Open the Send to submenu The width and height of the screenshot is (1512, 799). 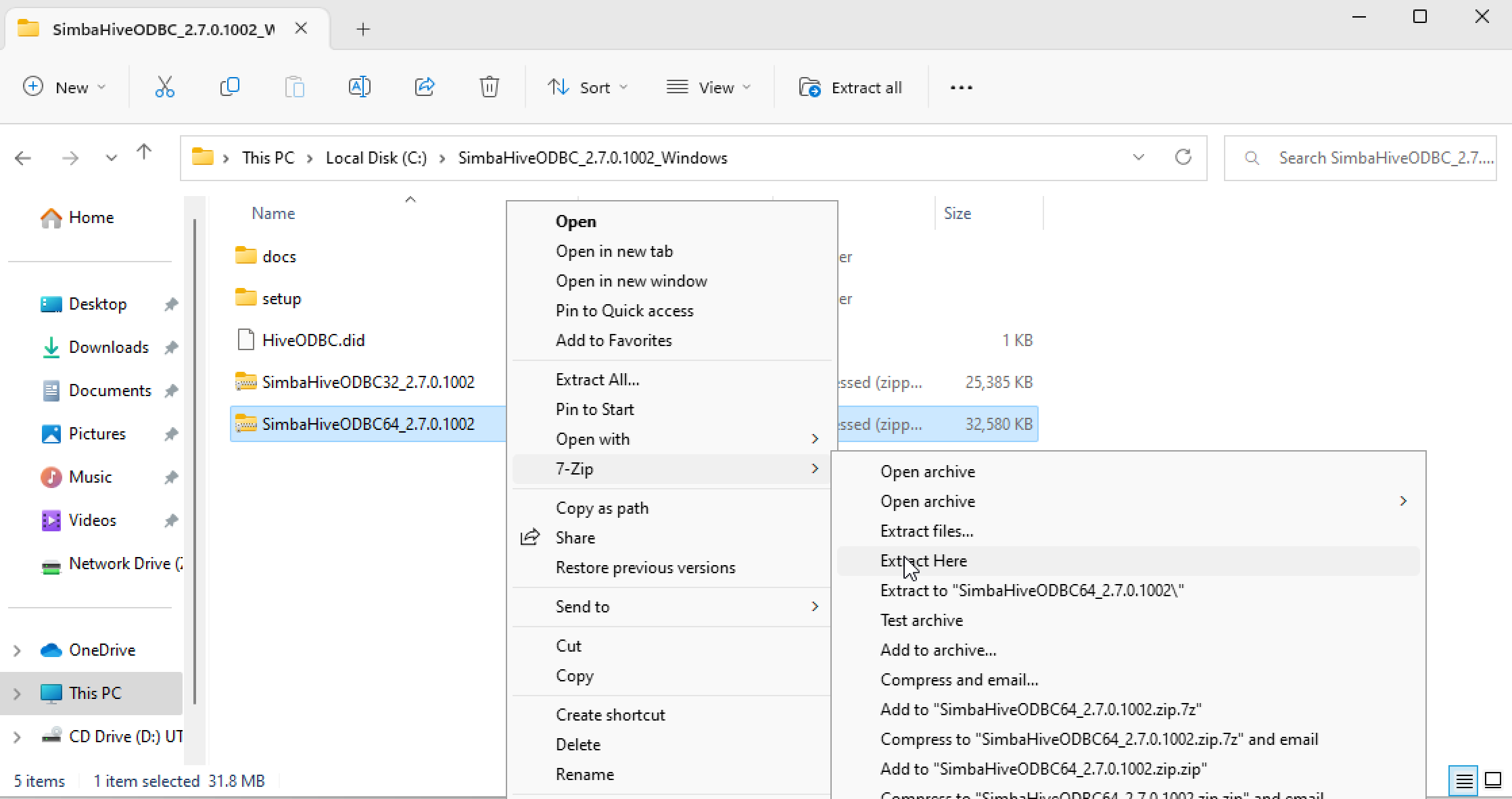pos(672,607)
